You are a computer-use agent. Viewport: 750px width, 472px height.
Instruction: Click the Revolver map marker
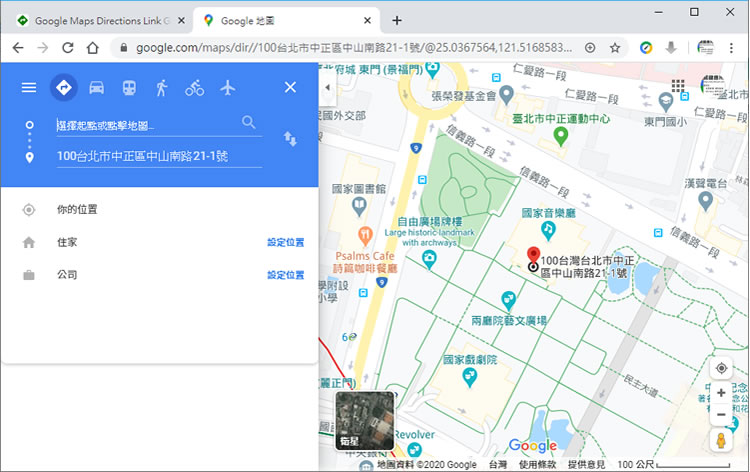[x=414, y=450]
